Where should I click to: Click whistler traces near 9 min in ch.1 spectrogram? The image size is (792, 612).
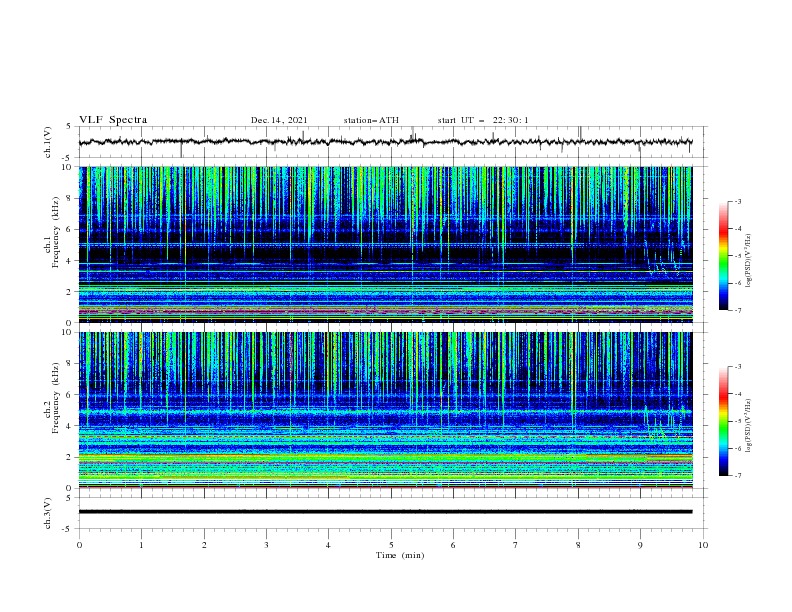(664, 258)
